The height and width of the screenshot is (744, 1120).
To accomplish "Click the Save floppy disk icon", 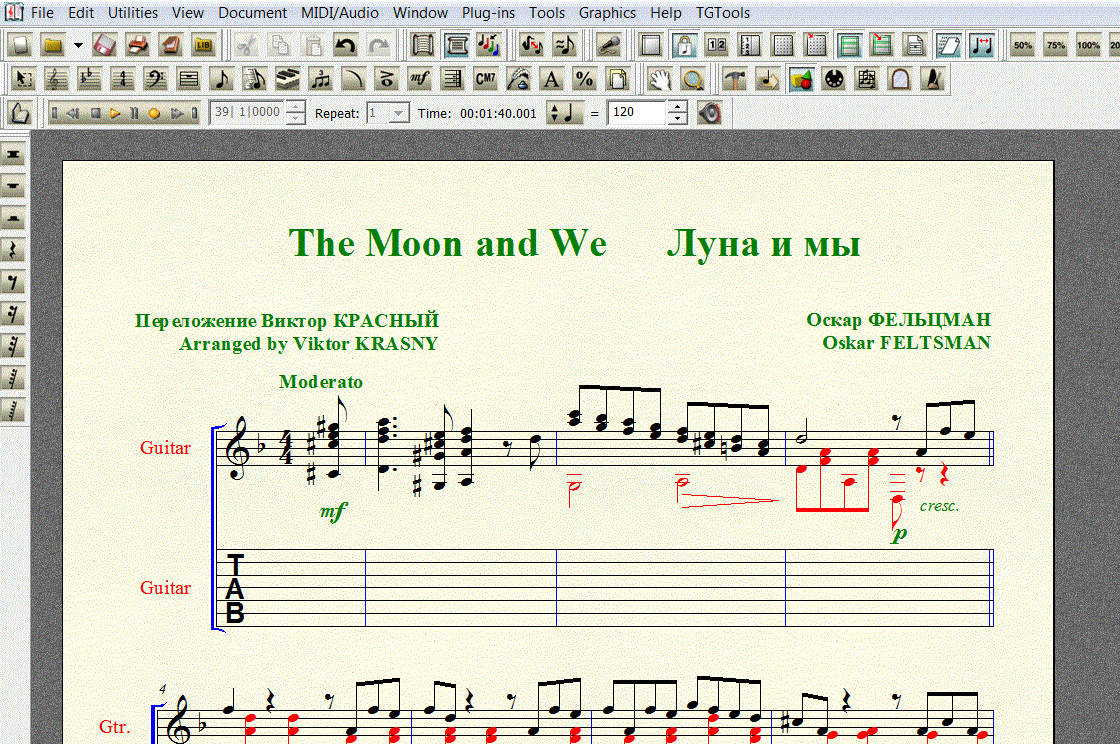I will (x=104, y=45).
